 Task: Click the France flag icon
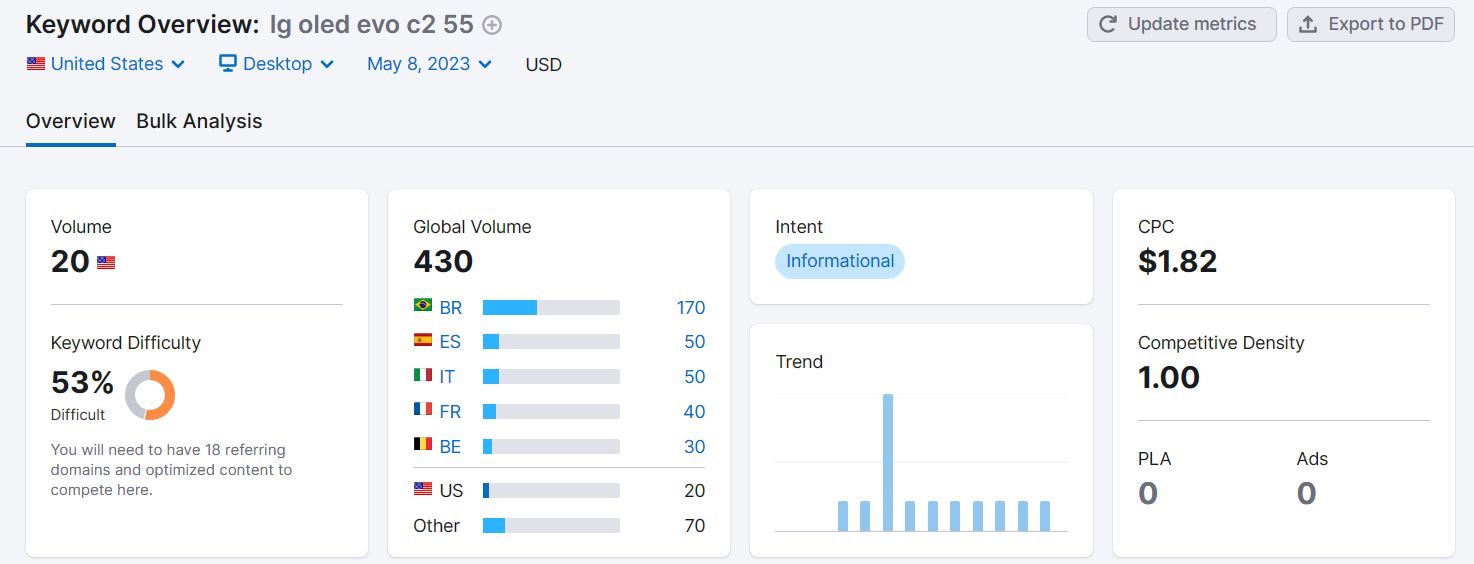coord(423,410)
